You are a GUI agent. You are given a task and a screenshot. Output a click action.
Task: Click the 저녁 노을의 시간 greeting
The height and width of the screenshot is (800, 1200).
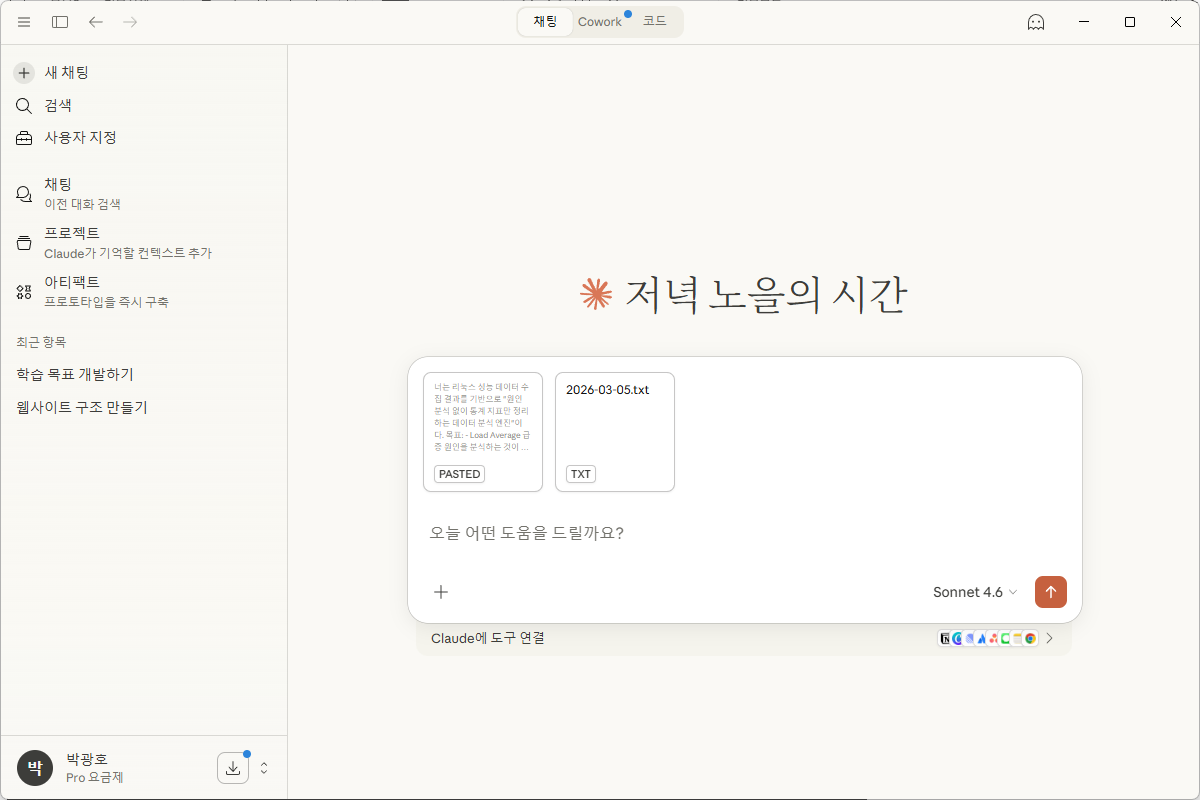765,294
